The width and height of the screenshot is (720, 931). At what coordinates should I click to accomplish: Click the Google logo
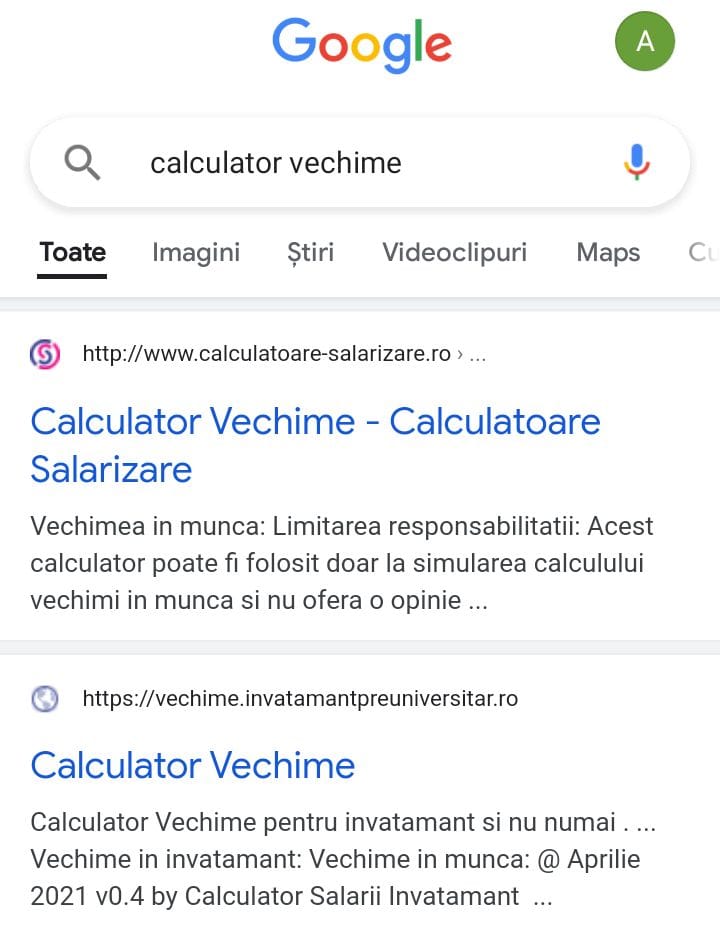point(362,44)
